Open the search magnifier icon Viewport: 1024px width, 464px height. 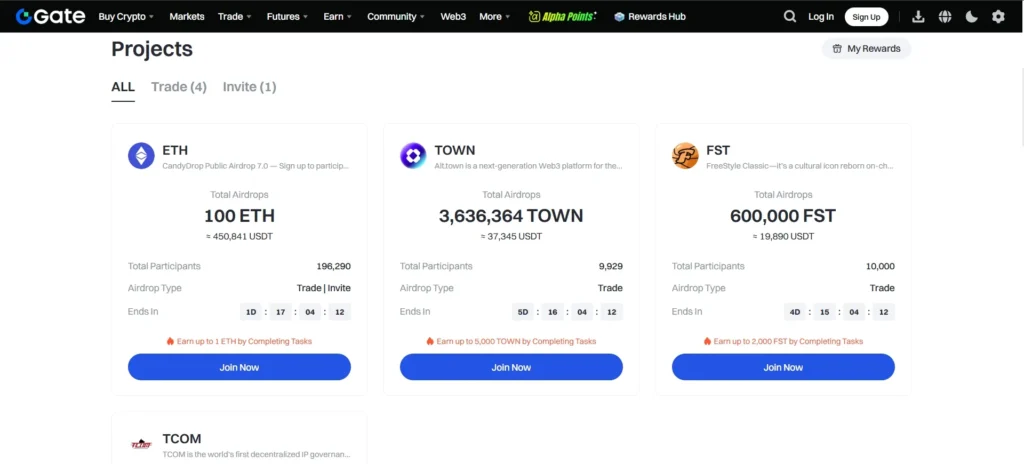790,17
